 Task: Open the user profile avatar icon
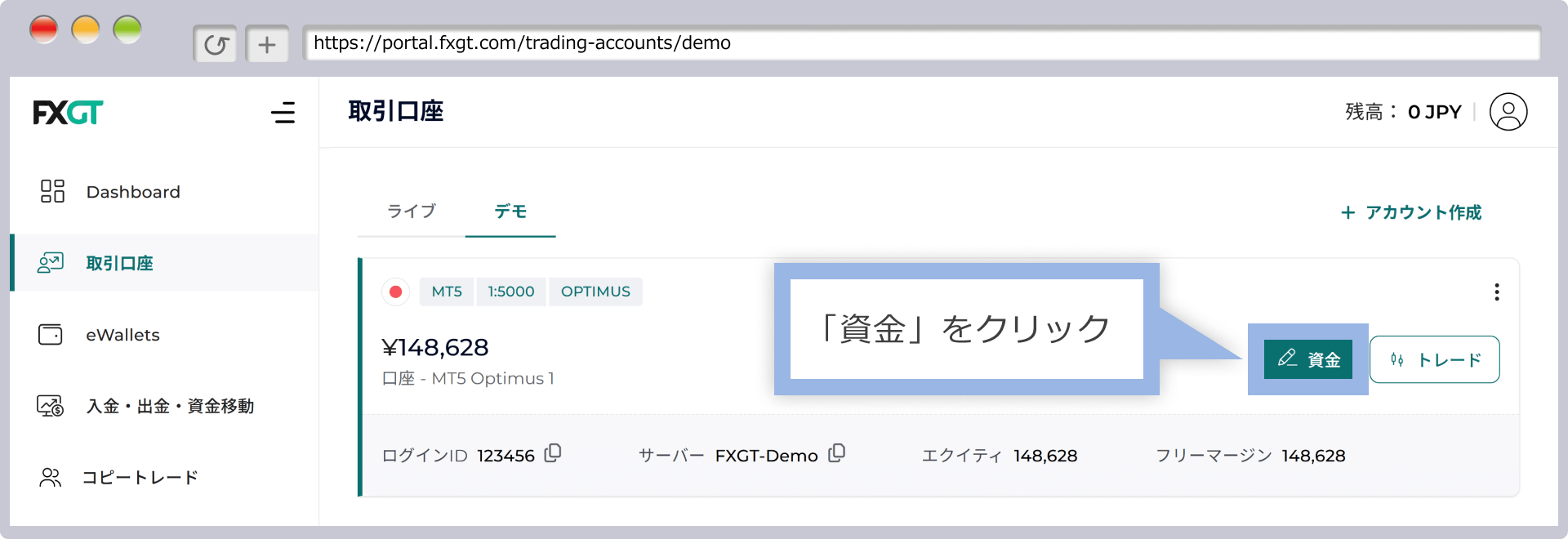point(1508,112)
